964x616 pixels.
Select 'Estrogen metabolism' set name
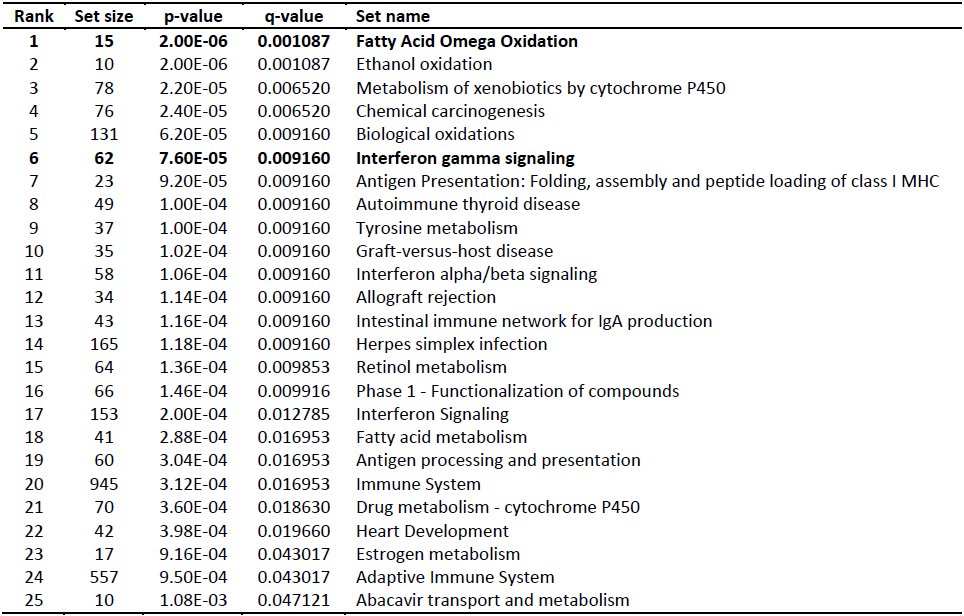[x=438, y=555]
